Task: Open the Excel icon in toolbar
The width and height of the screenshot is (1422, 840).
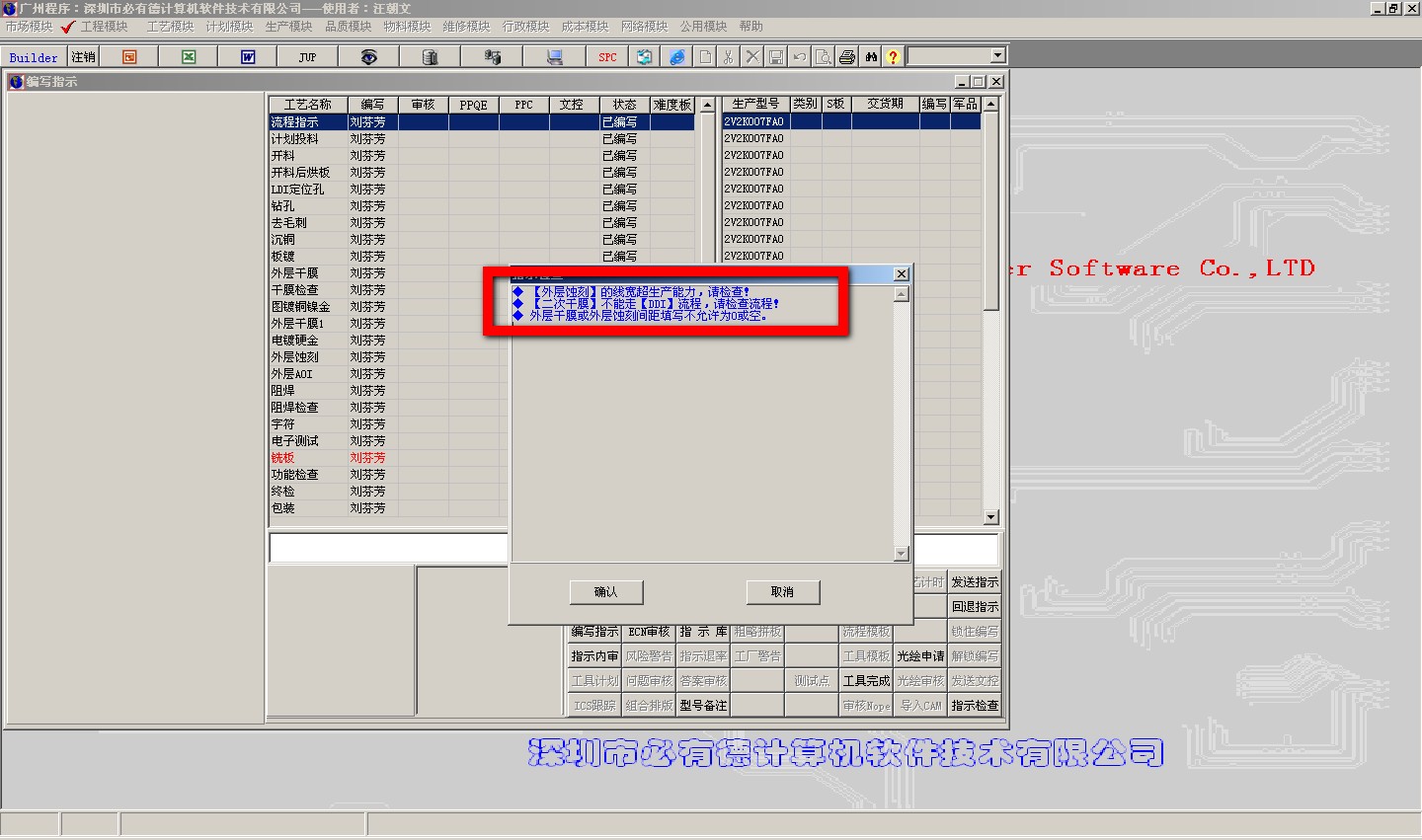Action: tap(189, 57)
